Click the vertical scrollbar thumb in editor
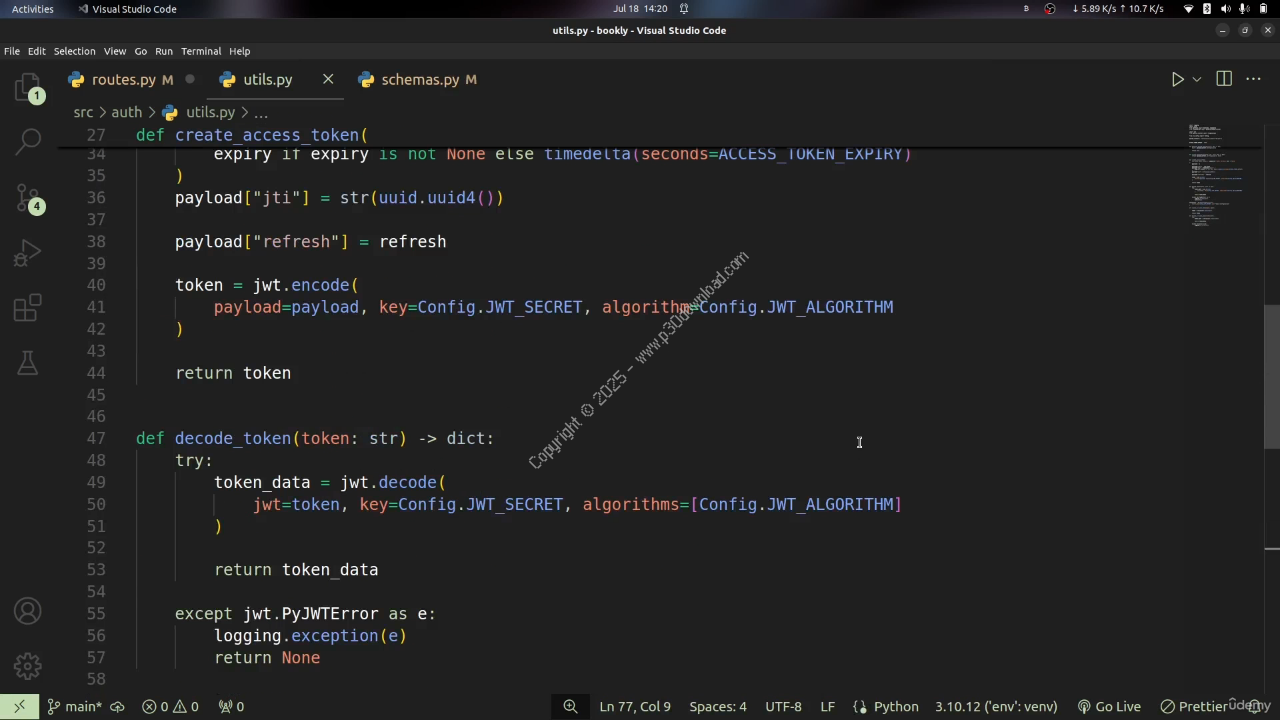The image size is (1280, 720). [1271, 375]
